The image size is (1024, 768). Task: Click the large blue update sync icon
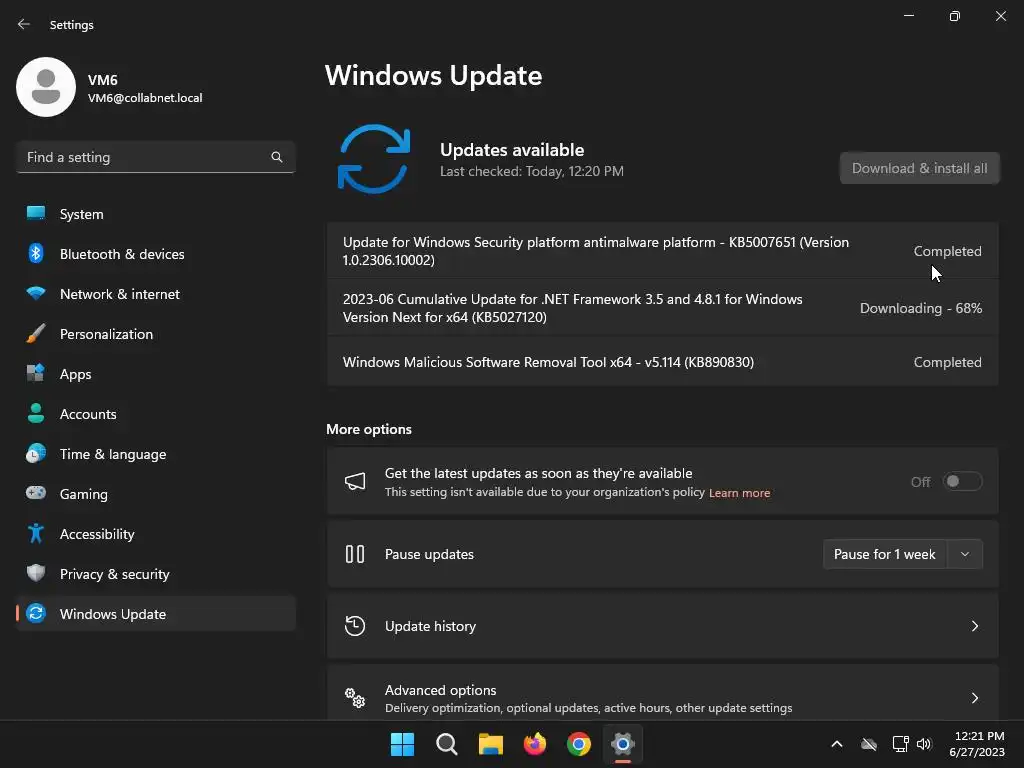tap(374, 159)
